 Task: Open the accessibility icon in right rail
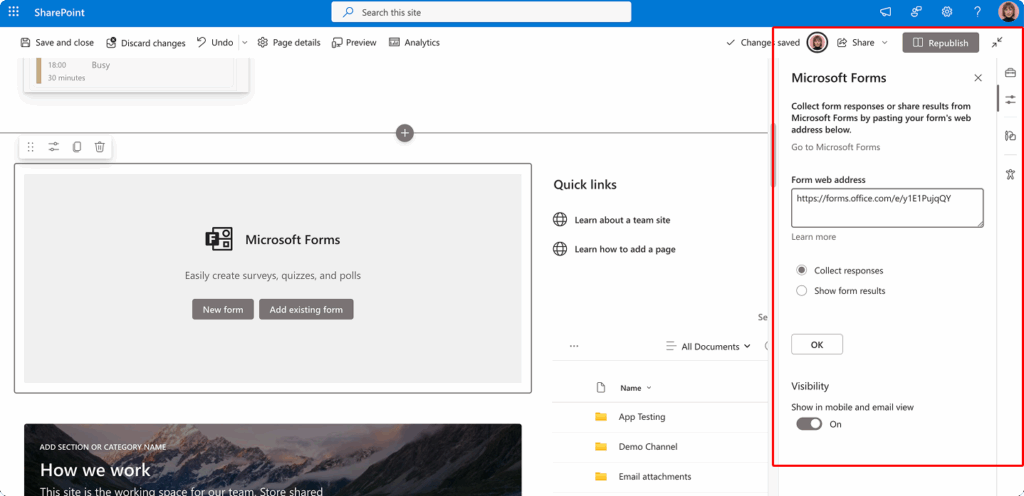1010,174
